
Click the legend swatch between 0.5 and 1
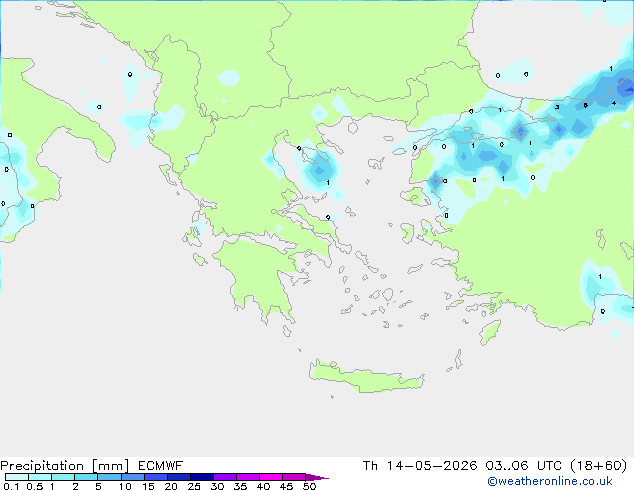(x=40, y=477)
